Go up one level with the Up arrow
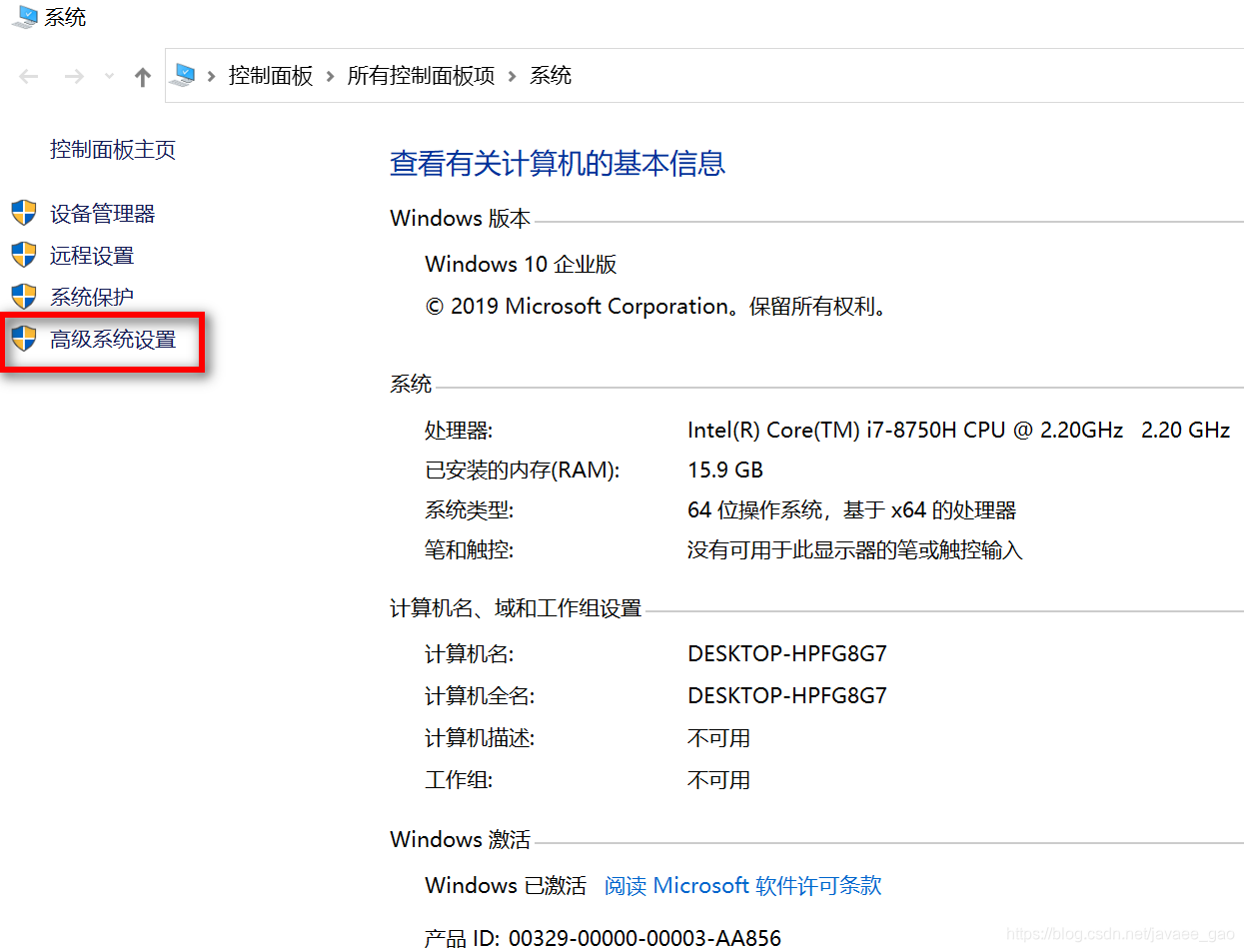The width and height of the screenshot is (1244, 952). pyautogui.click(x=143, y=77)
